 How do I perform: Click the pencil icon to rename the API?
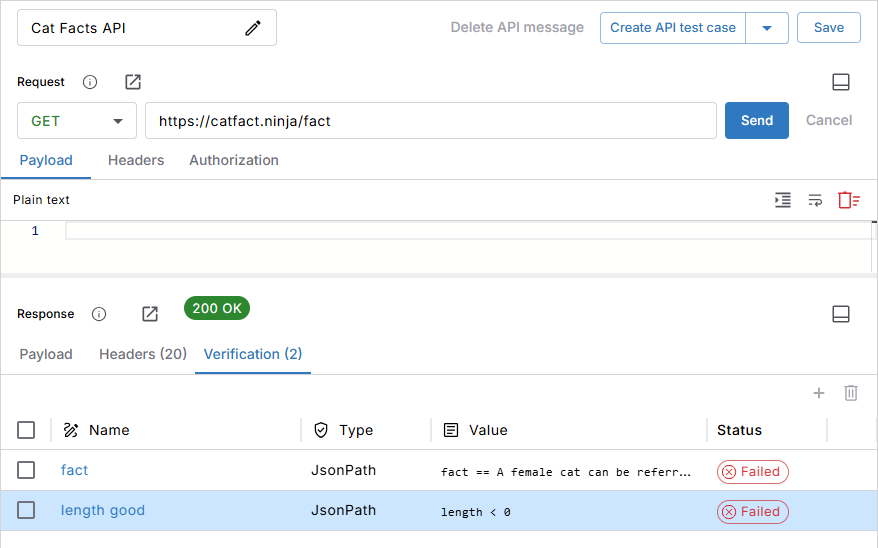(x=253, y=28)
